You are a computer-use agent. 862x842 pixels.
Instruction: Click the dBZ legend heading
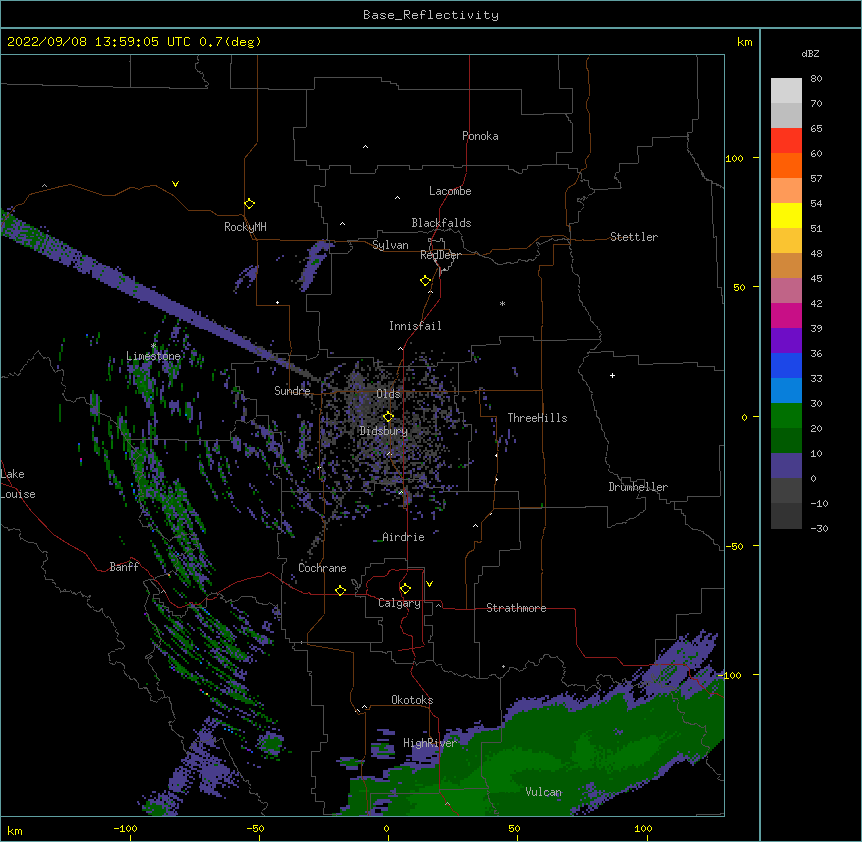pyautogui.click(x=810, y=53)
